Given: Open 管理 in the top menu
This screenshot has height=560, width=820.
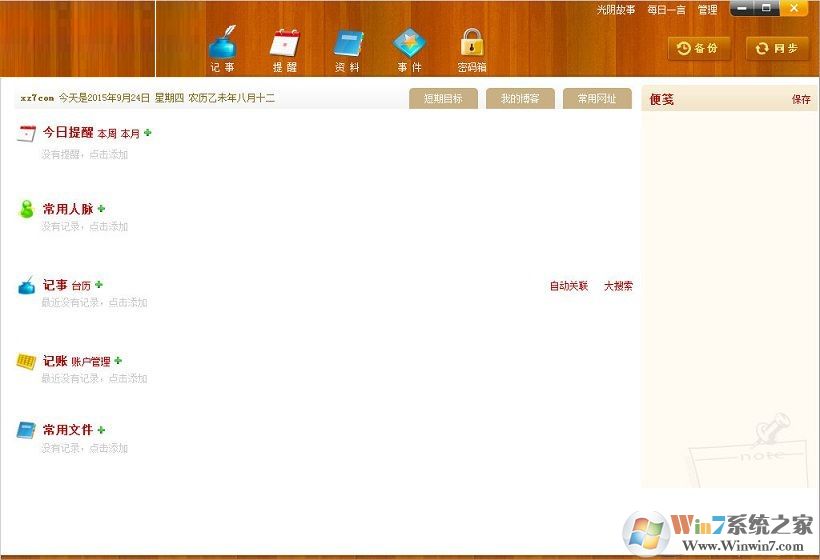Looking at the screenshot, I should (x=708, y=10).
